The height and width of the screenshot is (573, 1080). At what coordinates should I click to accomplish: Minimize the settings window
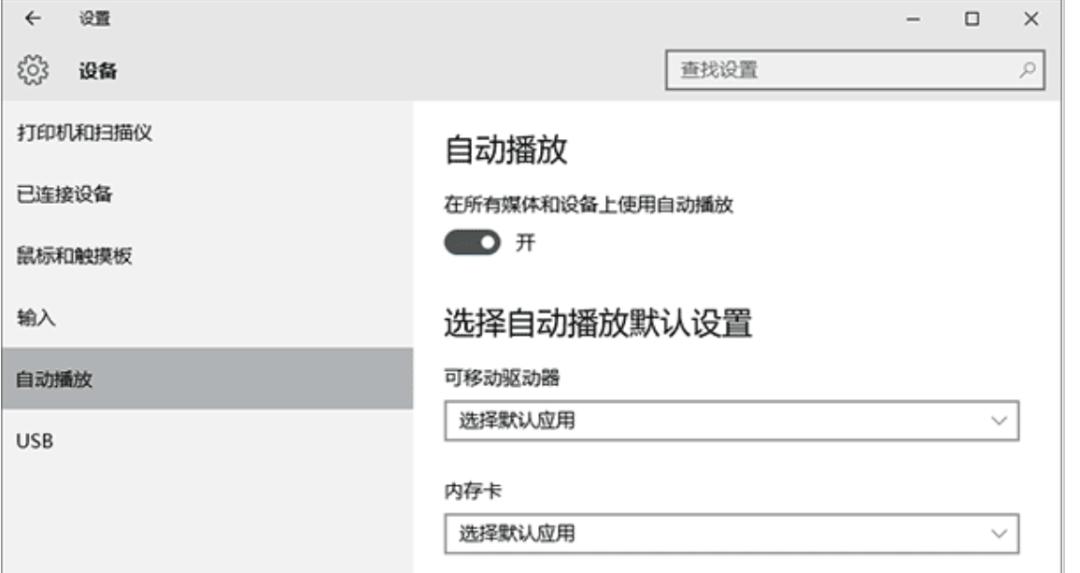click(x=913, y=19)
